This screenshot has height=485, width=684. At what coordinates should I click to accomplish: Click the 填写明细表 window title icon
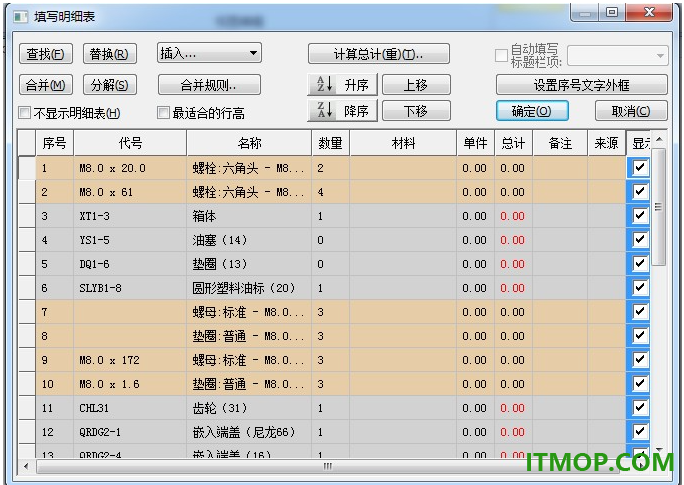click(x=20, y=17)
